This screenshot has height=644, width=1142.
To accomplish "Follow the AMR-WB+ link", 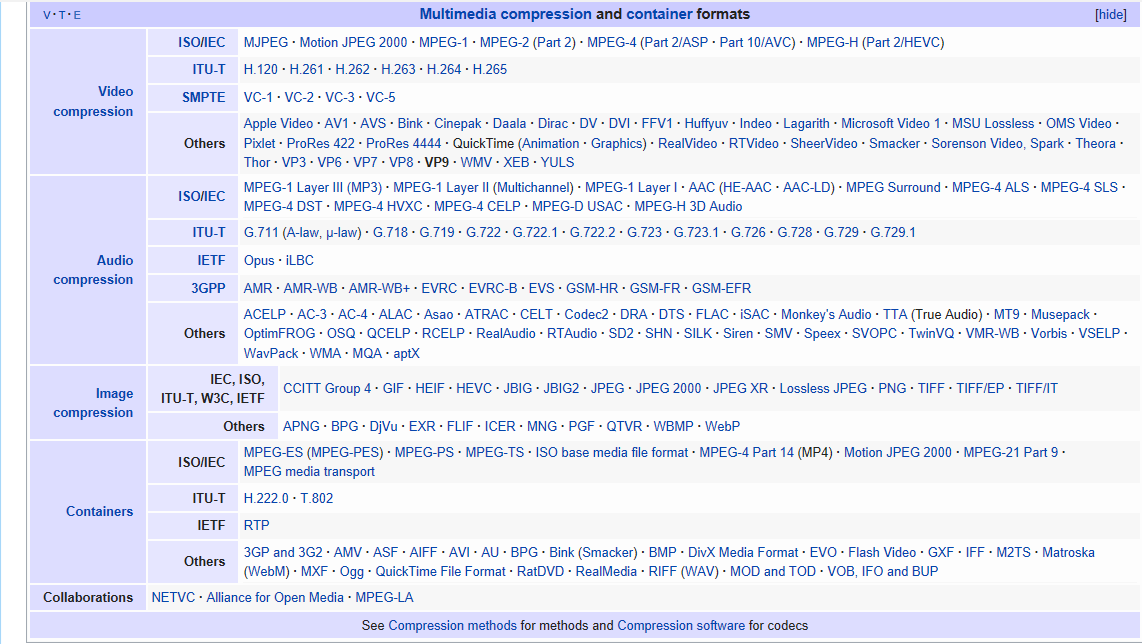I will 379,288.
